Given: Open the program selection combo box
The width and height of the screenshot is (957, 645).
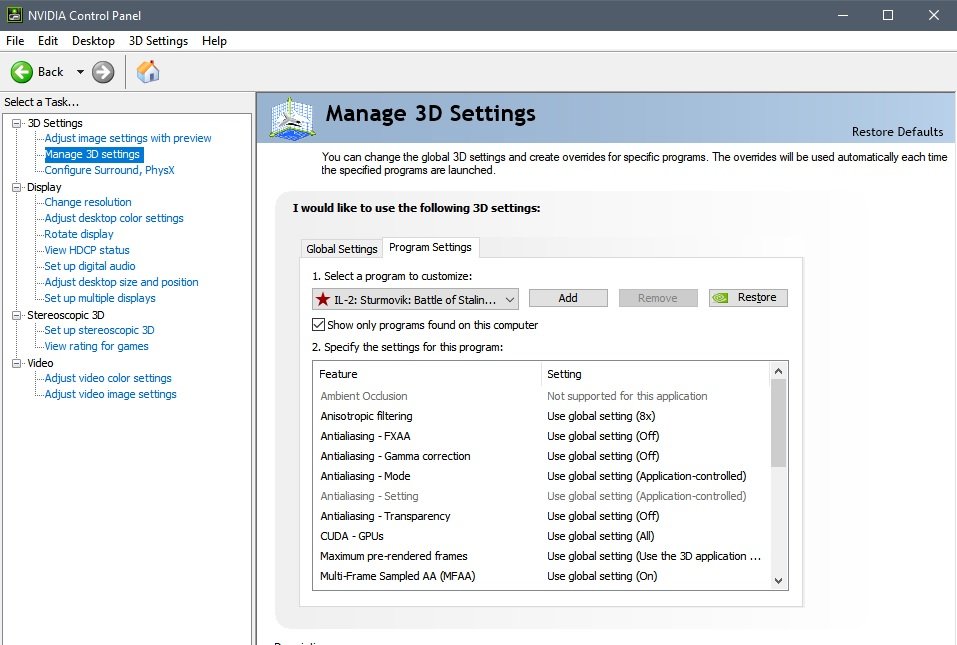Looking at the screenshot, I should 415,299.
